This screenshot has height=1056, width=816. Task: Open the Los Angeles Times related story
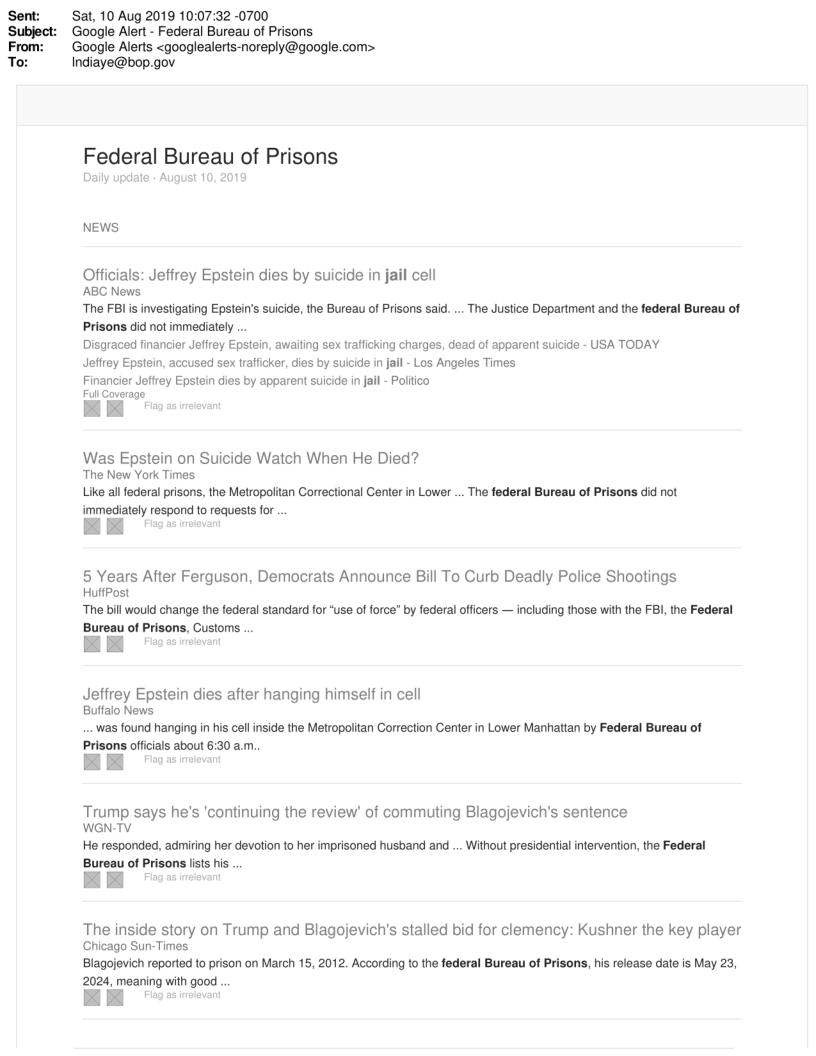[299, 362]
